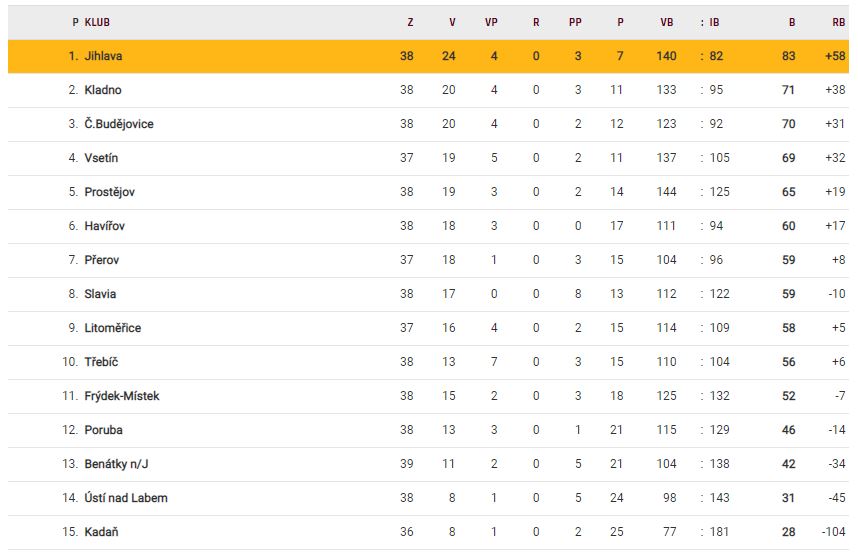Click the Jihlava club name
858x556 pixels.
pos(104,56)
